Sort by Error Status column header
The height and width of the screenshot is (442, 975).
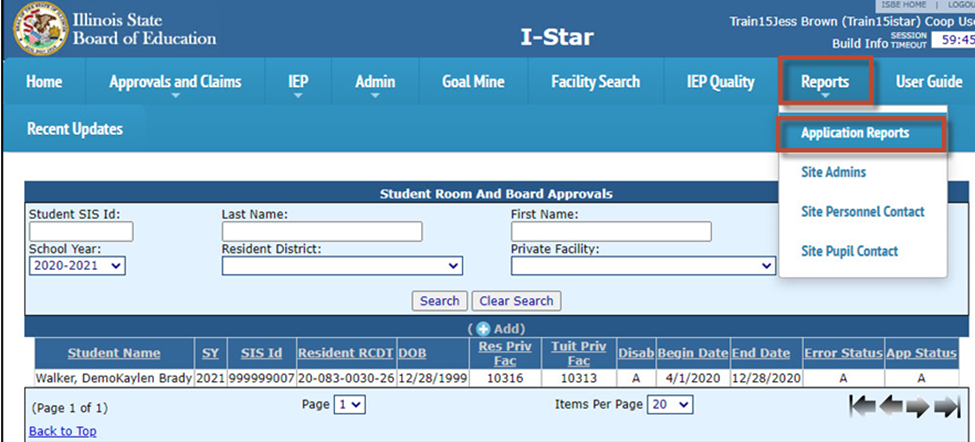pyautogui.click(x=843, y=354)
